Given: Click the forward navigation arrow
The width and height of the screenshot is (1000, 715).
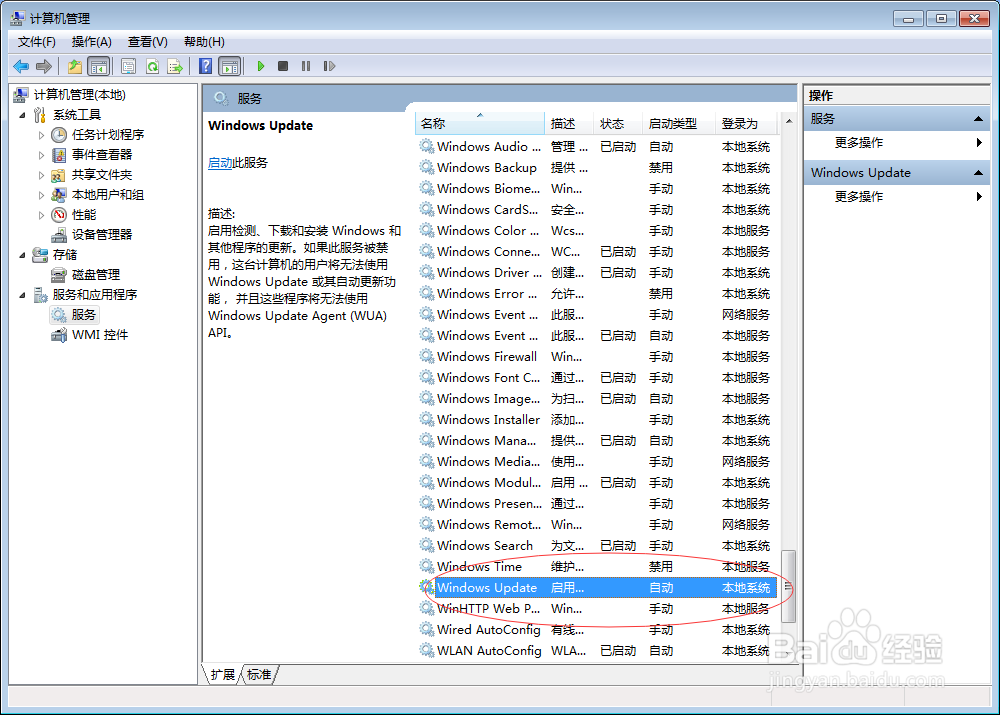Looking at the screenshot, I should (43, 66).
